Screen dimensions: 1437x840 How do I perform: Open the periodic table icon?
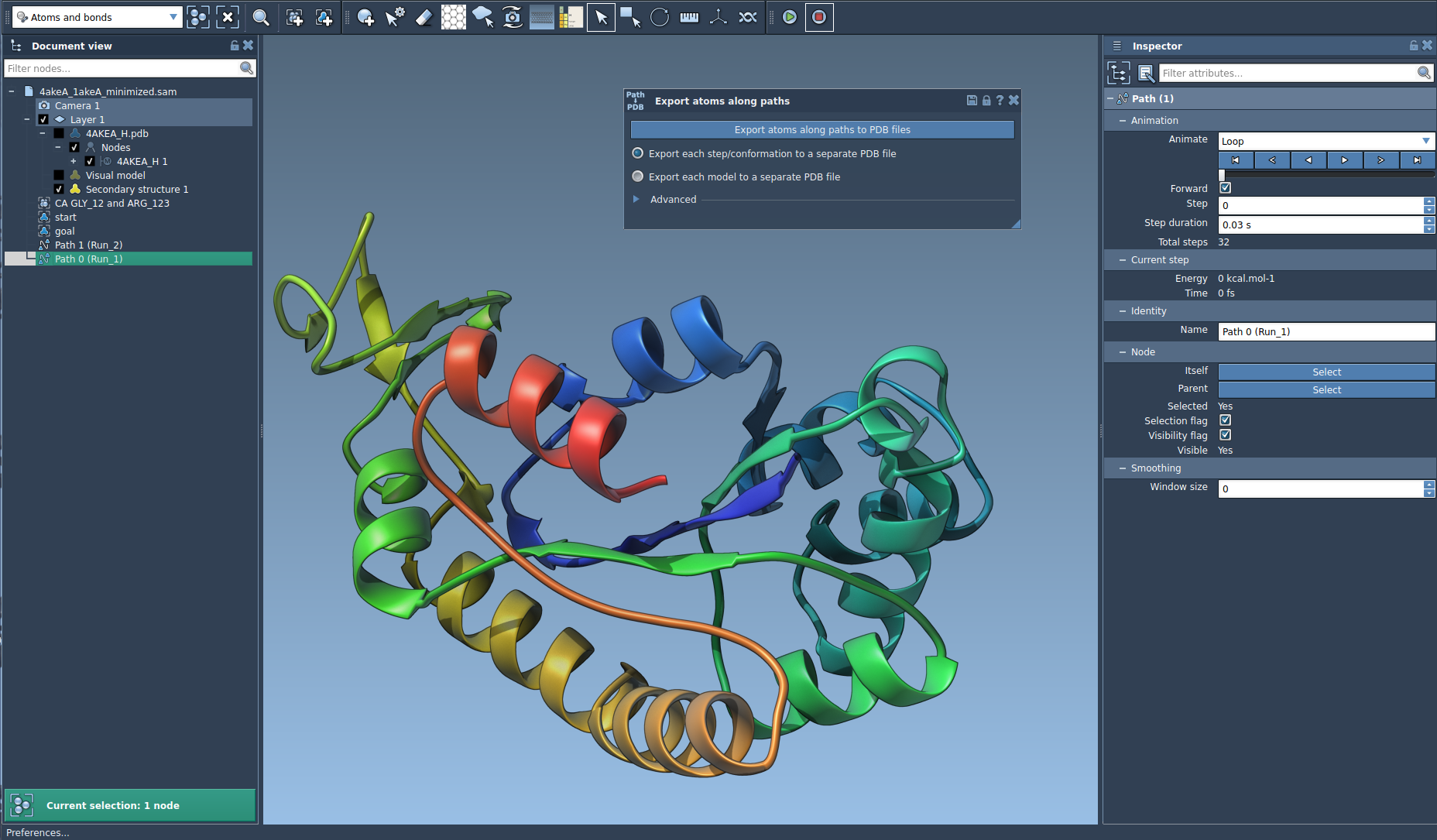click(x=571, y=17)
